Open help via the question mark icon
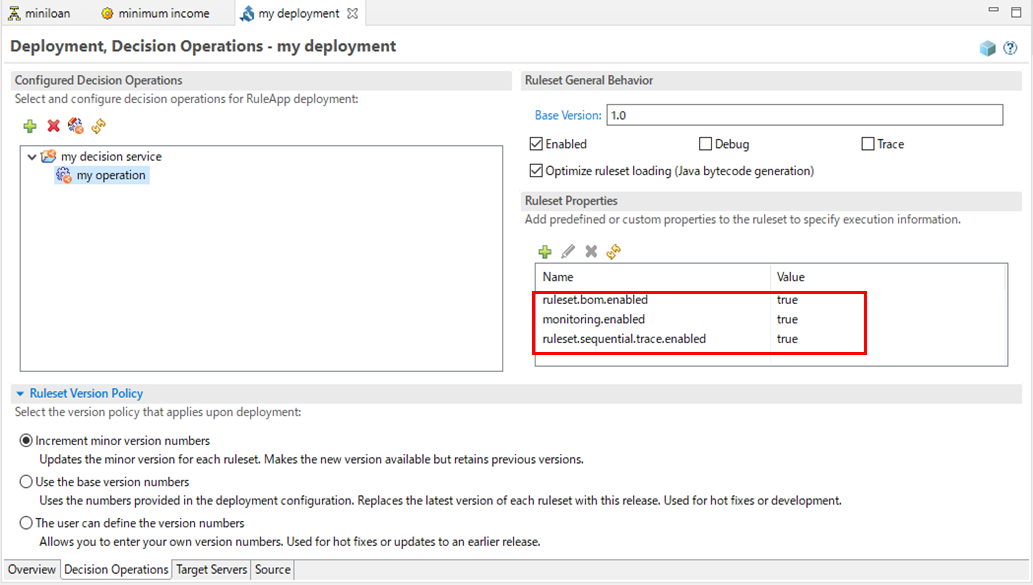This screenshot has height=585, width=1033. tap(1010, 48)
